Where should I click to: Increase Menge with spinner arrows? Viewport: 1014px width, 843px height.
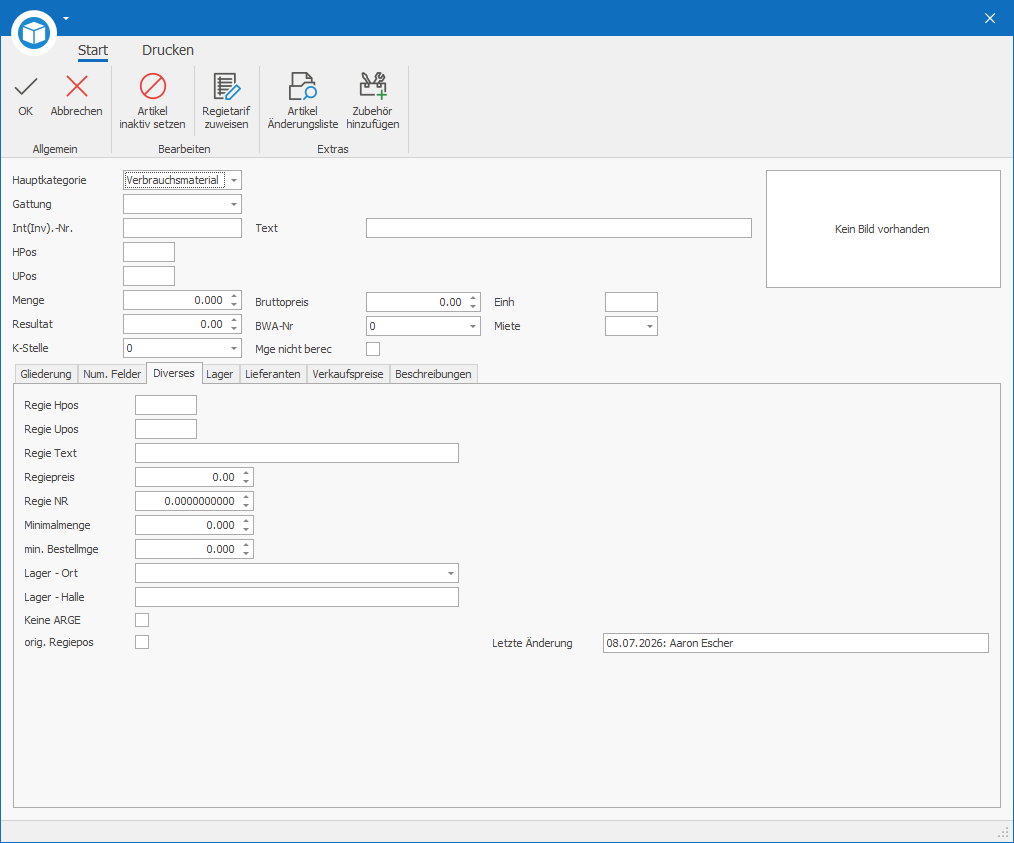pos(234,296)
